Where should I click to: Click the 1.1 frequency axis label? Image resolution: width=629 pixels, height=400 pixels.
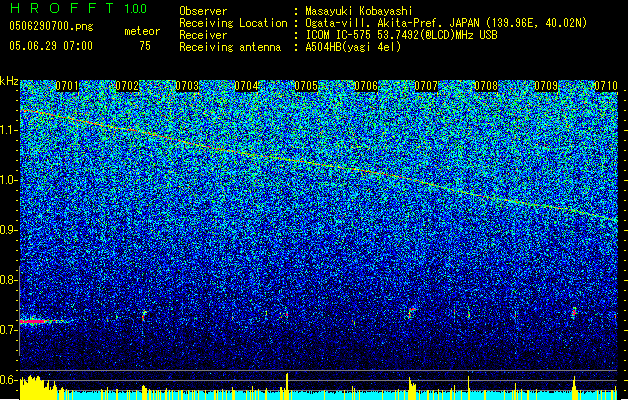[x=8, y=130]
